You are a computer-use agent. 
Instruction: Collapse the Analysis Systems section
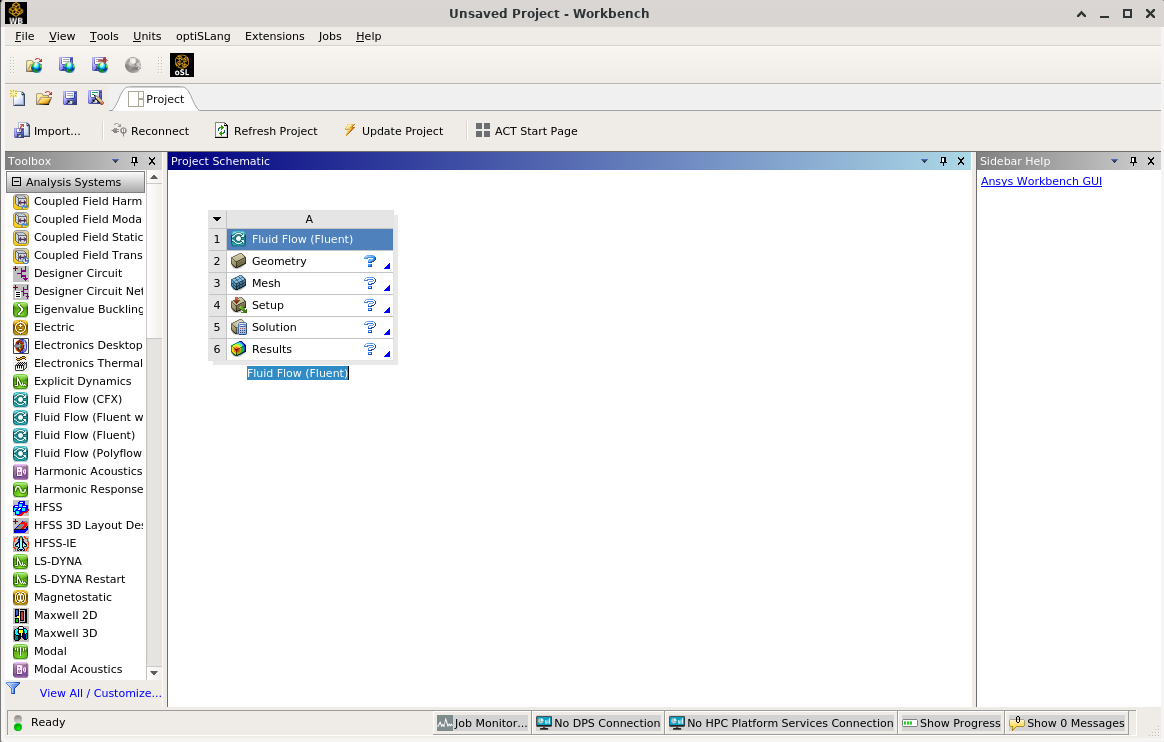coord(16,182)
